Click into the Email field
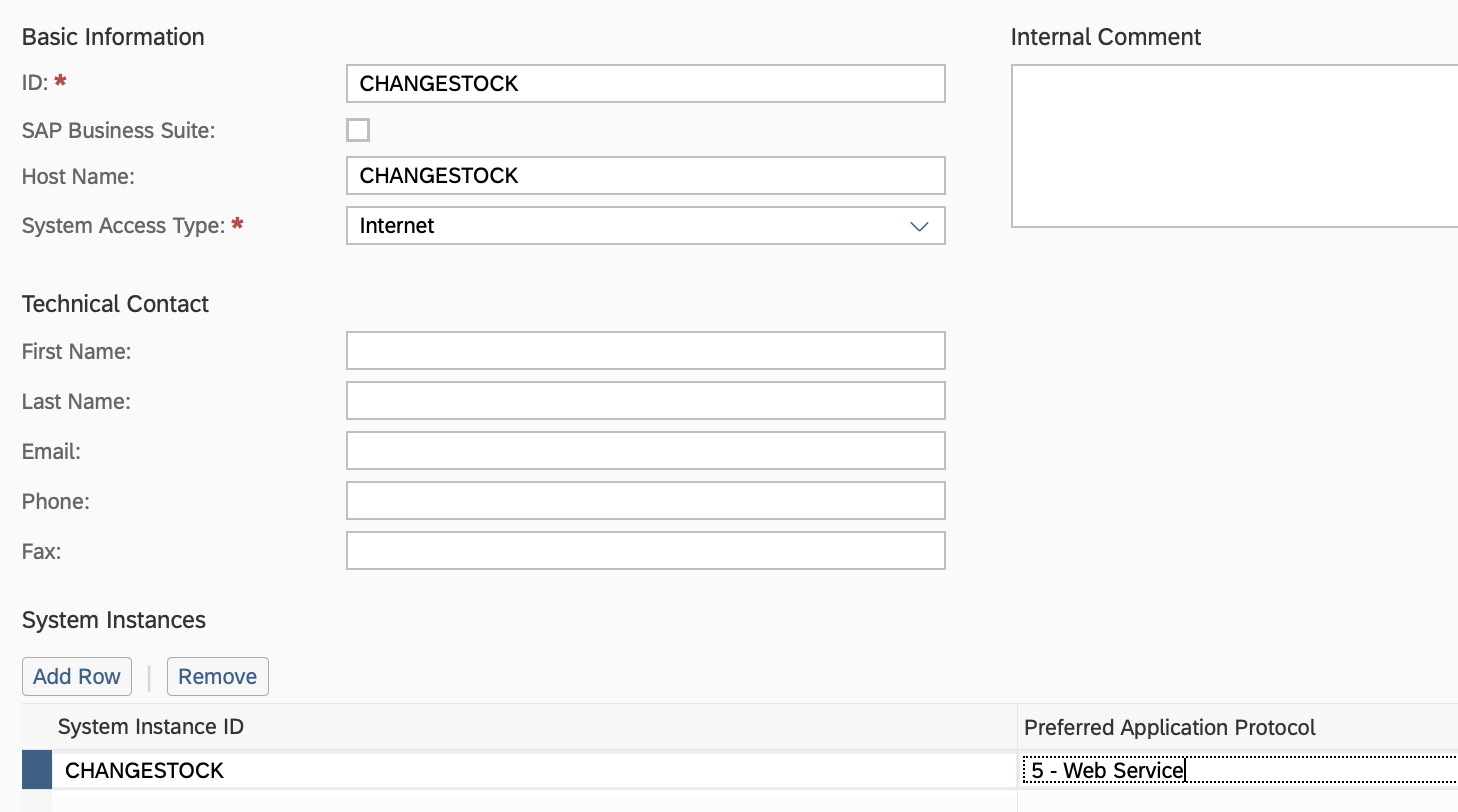 pos(645,451)
